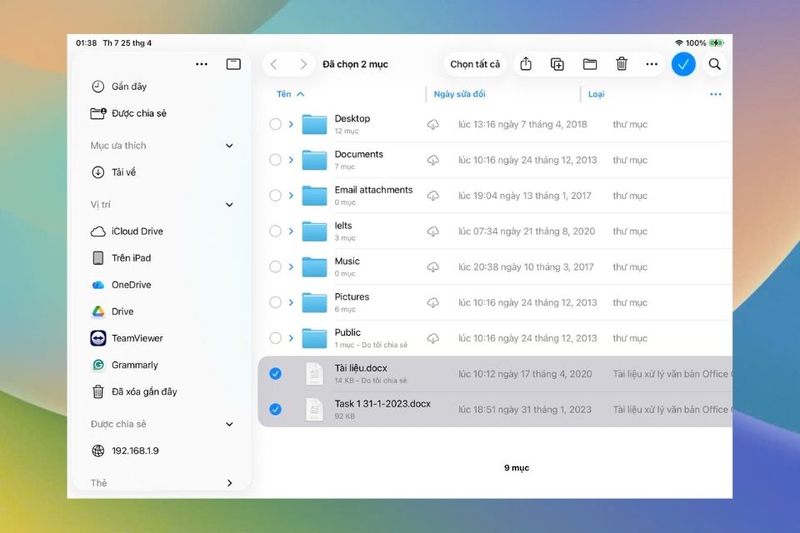Go back with the left arrow
This screenshot has height=533, width=800.
coord(274,64)
